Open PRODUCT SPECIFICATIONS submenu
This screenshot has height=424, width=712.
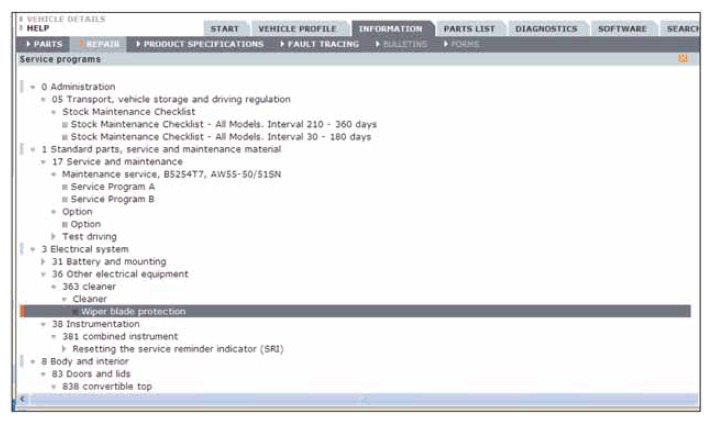(200, 44)
